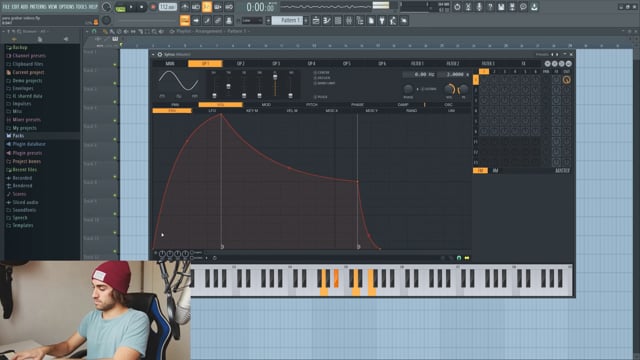Open the channel rack icon
The width and height of the screenshot is (640, 360).
[x=338, y=20]
